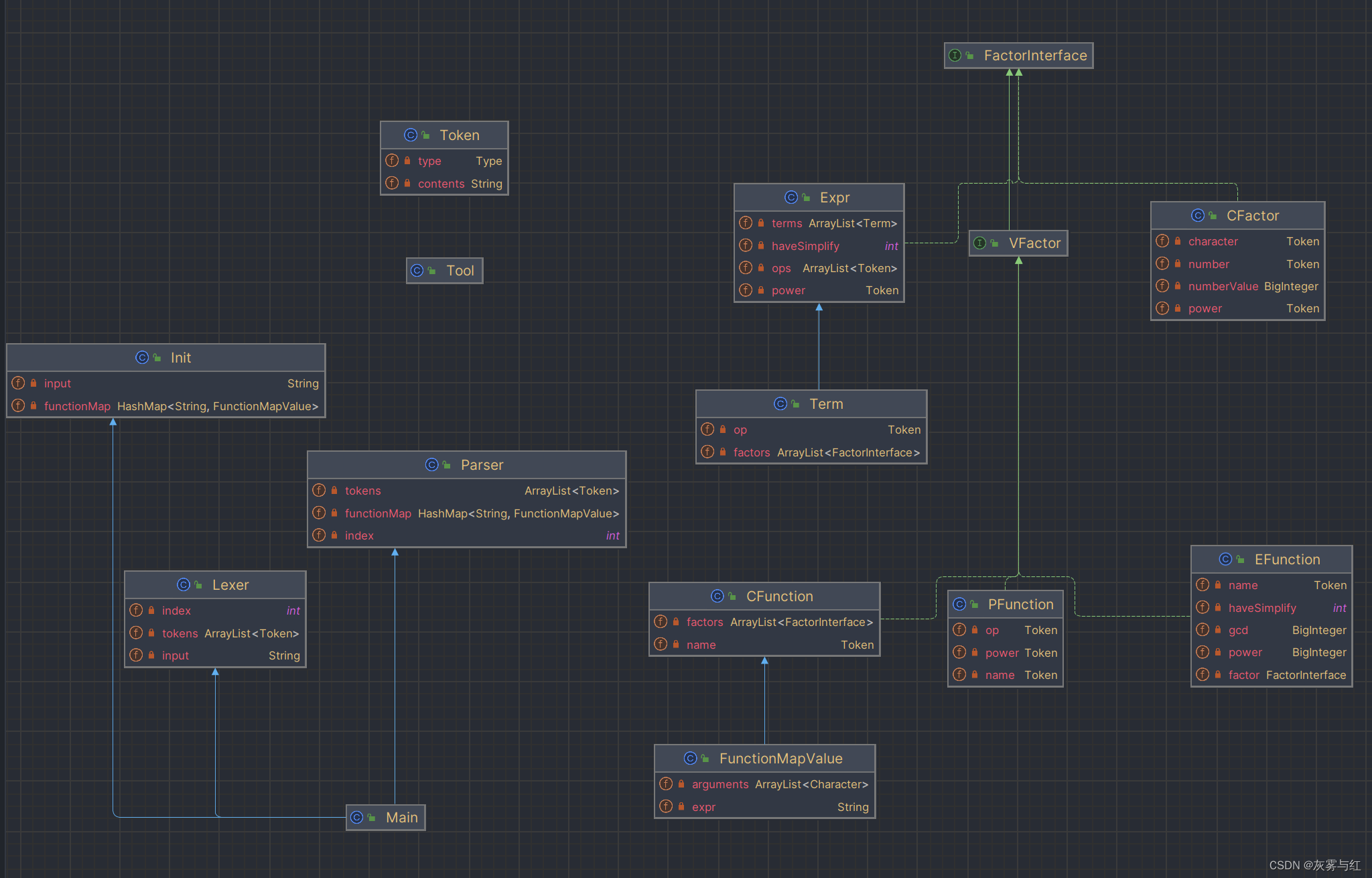
Task: Click the class icon on the FunctionMapValue node
Action: (691, 759)
